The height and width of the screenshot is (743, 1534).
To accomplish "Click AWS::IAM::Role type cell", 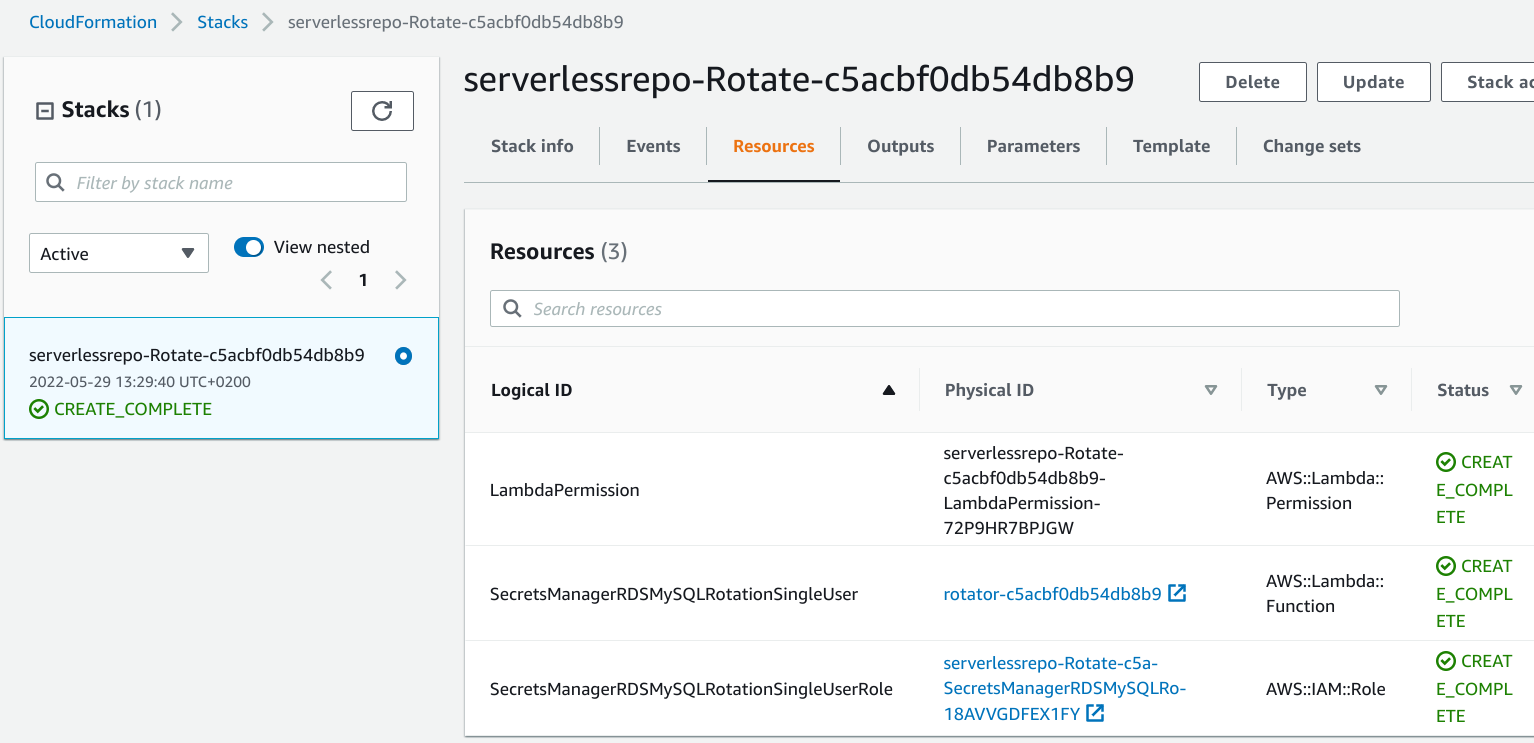I will point(1326,689).
